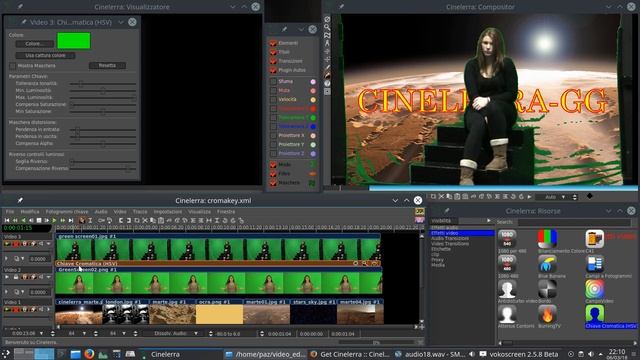640x360 pixels.
Task: Toggle the lock icon on Video 2 track
Action: [16, 277]
